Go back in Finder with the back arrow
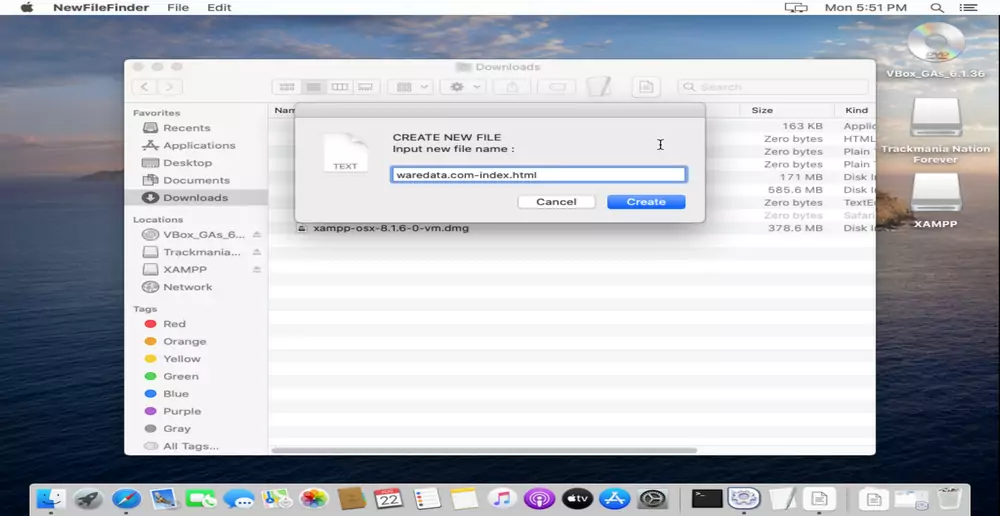1000x516 pixels. click(x=145, y=87)
